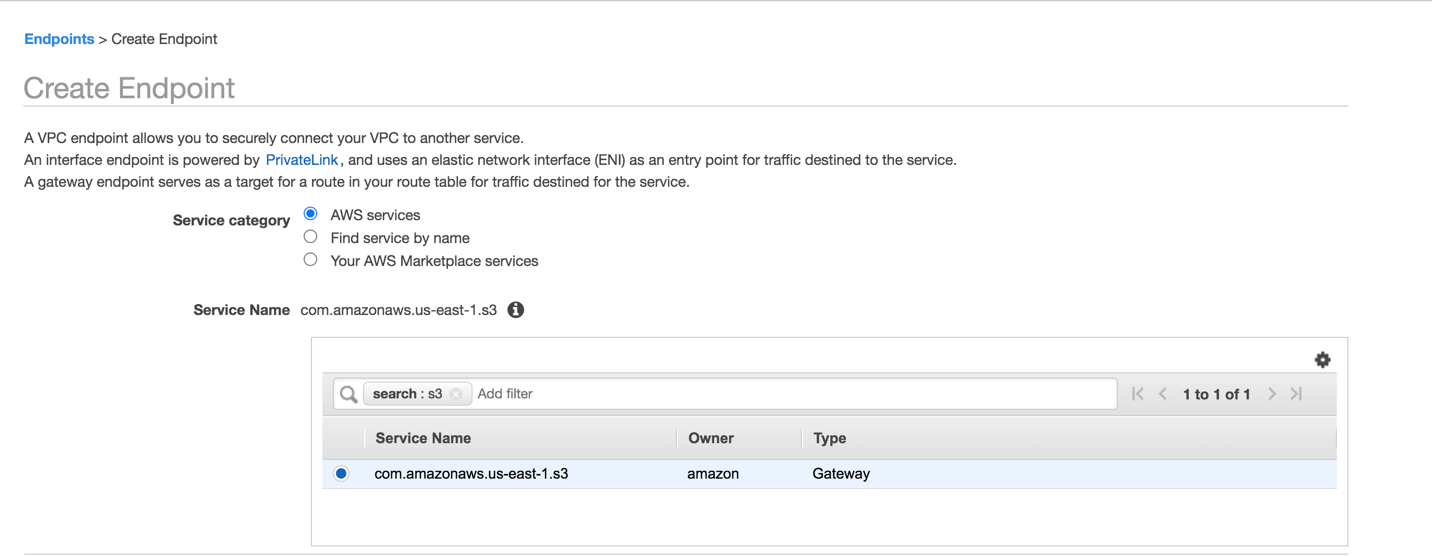The height and width of the screenshot is (556, 1432).
Task: Click the 'Gateway' type cell
Action: [841, 474]
